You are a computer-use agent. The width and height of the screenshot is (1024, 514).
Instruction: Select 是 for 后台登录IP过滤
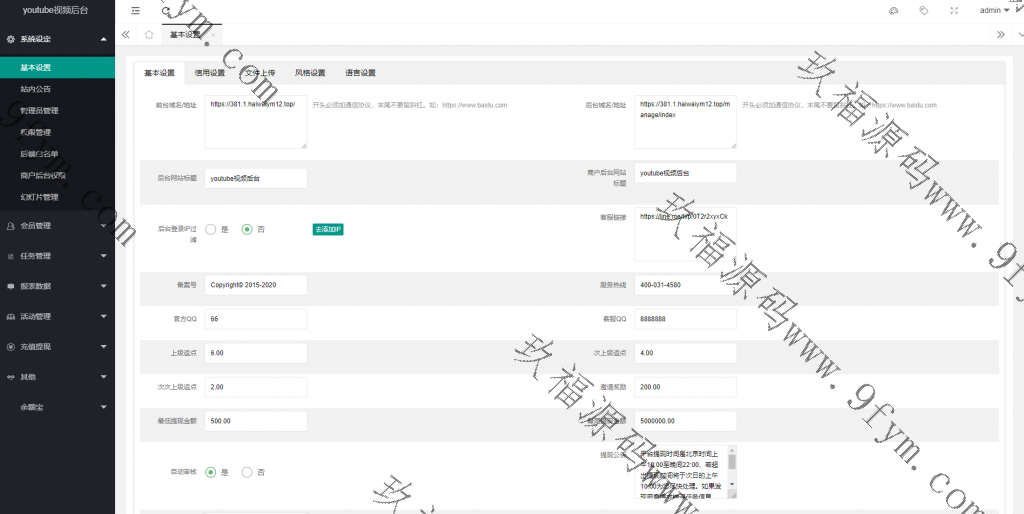tap(211, 229)
